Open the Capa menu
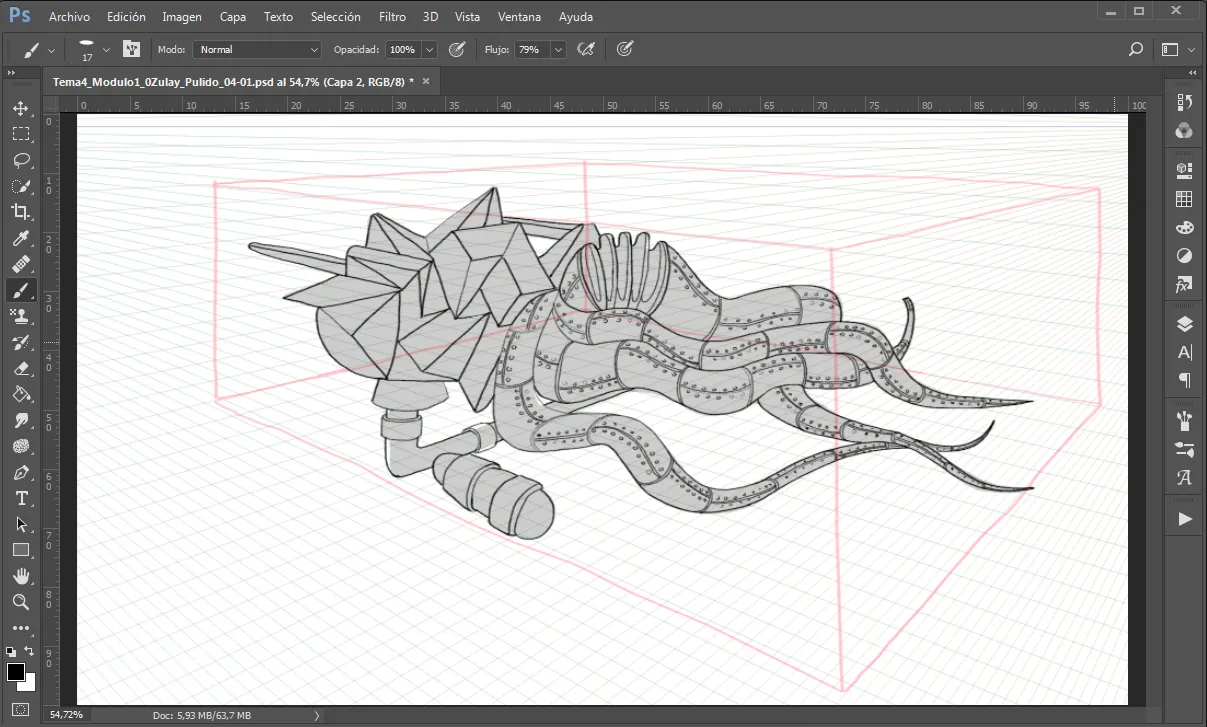The height and width of the screenshot is (727, 1207). point(233,17)
